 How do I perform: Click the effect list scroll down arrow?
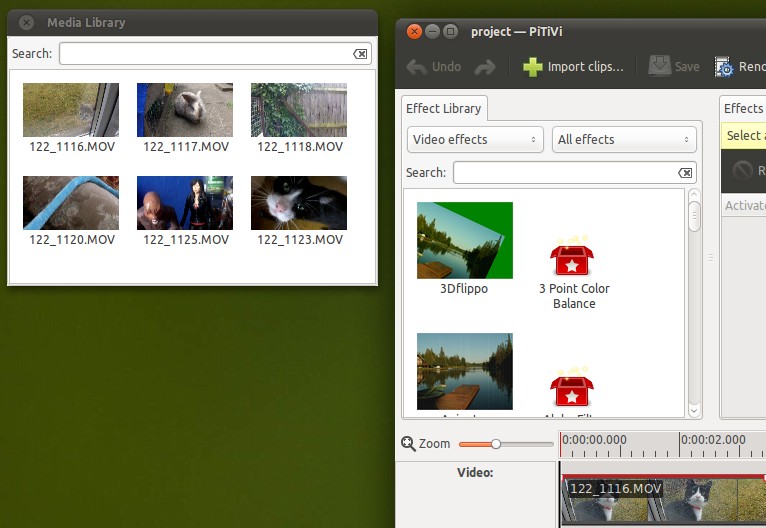[x=694, y=411]
